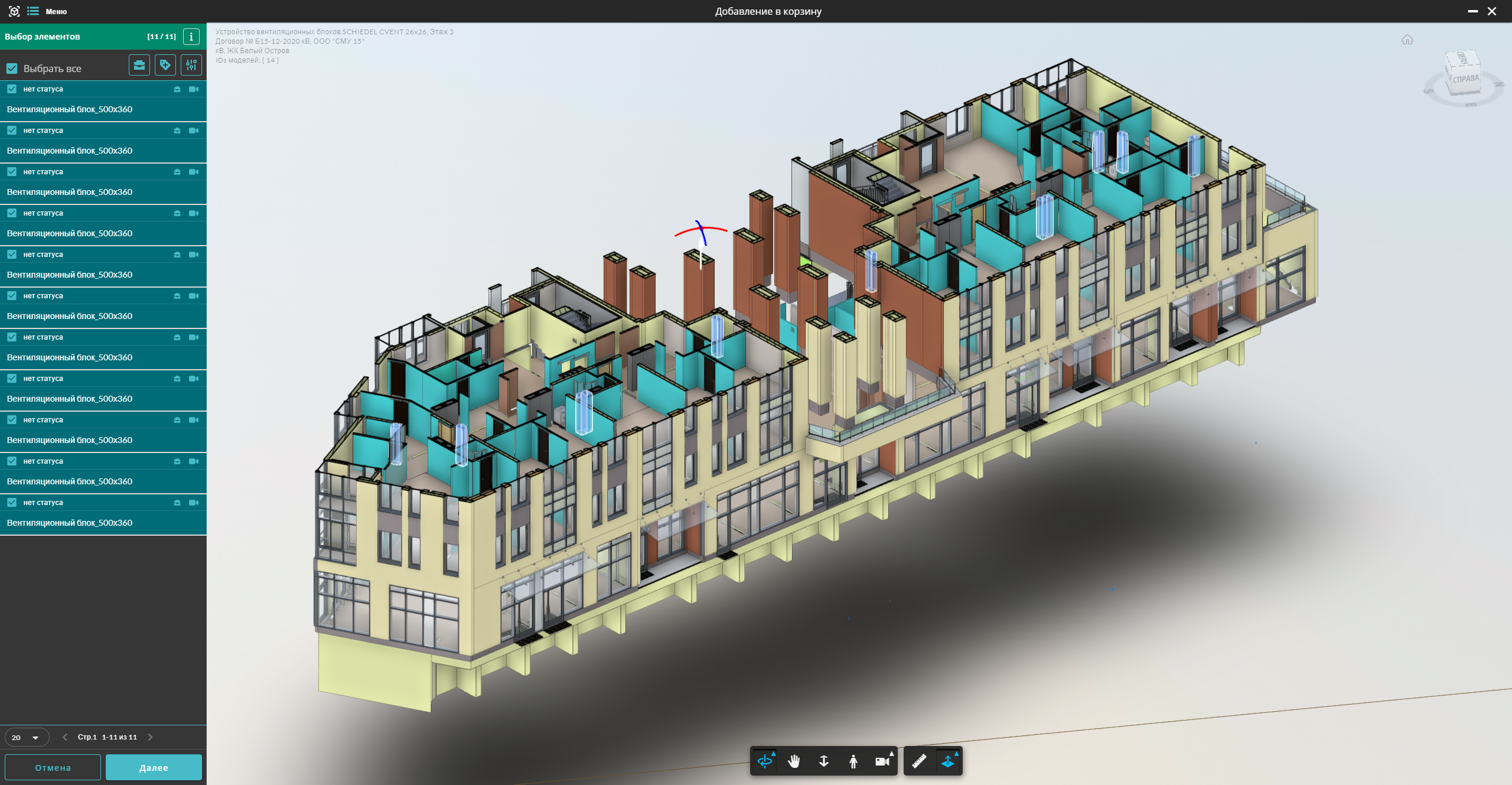Click the camera icon in the fourth element row
Viewport: 1512px width, 785px height.
click(194, 213)
